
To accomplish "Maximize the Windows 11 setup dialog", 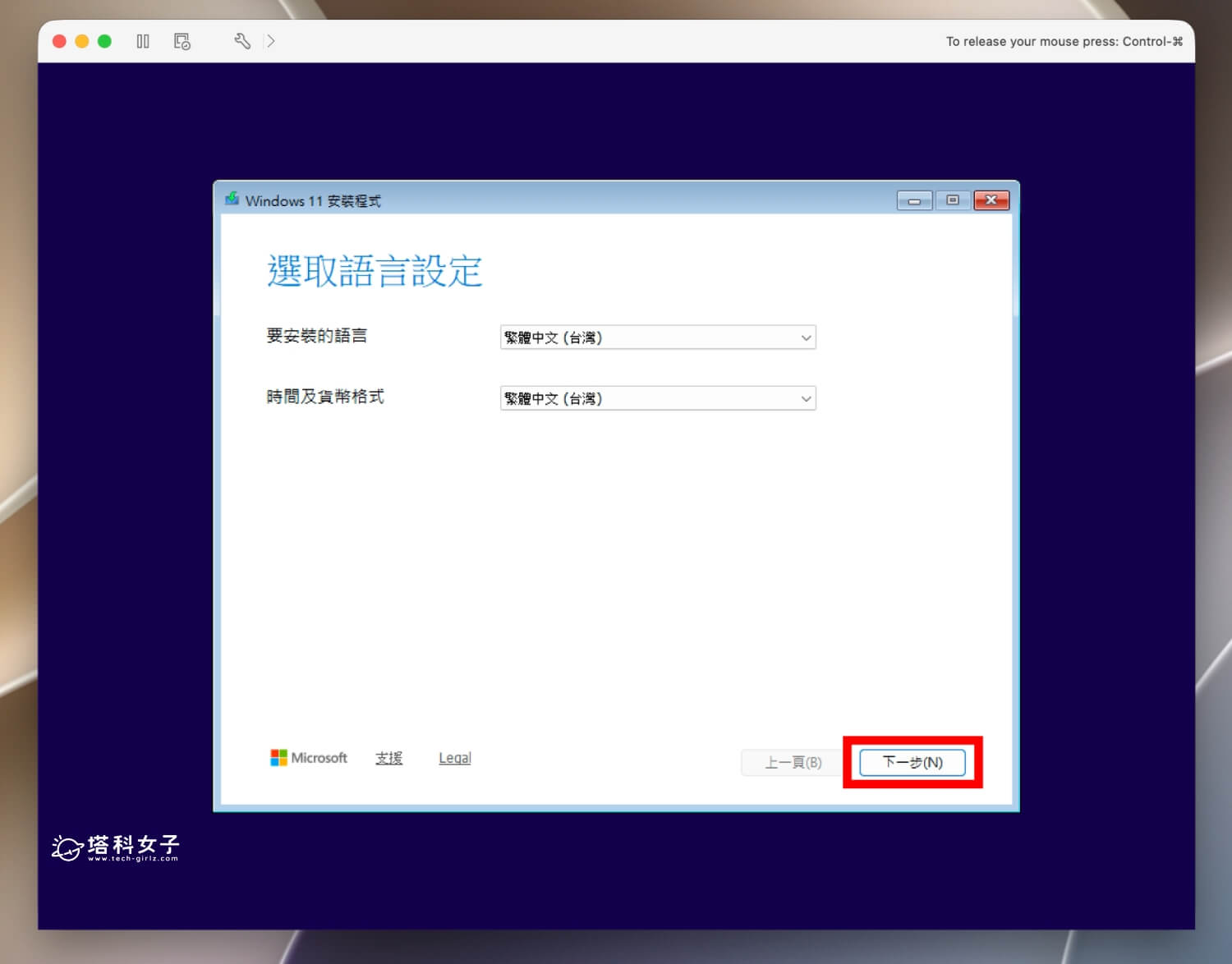I will [x=953, y=200].
